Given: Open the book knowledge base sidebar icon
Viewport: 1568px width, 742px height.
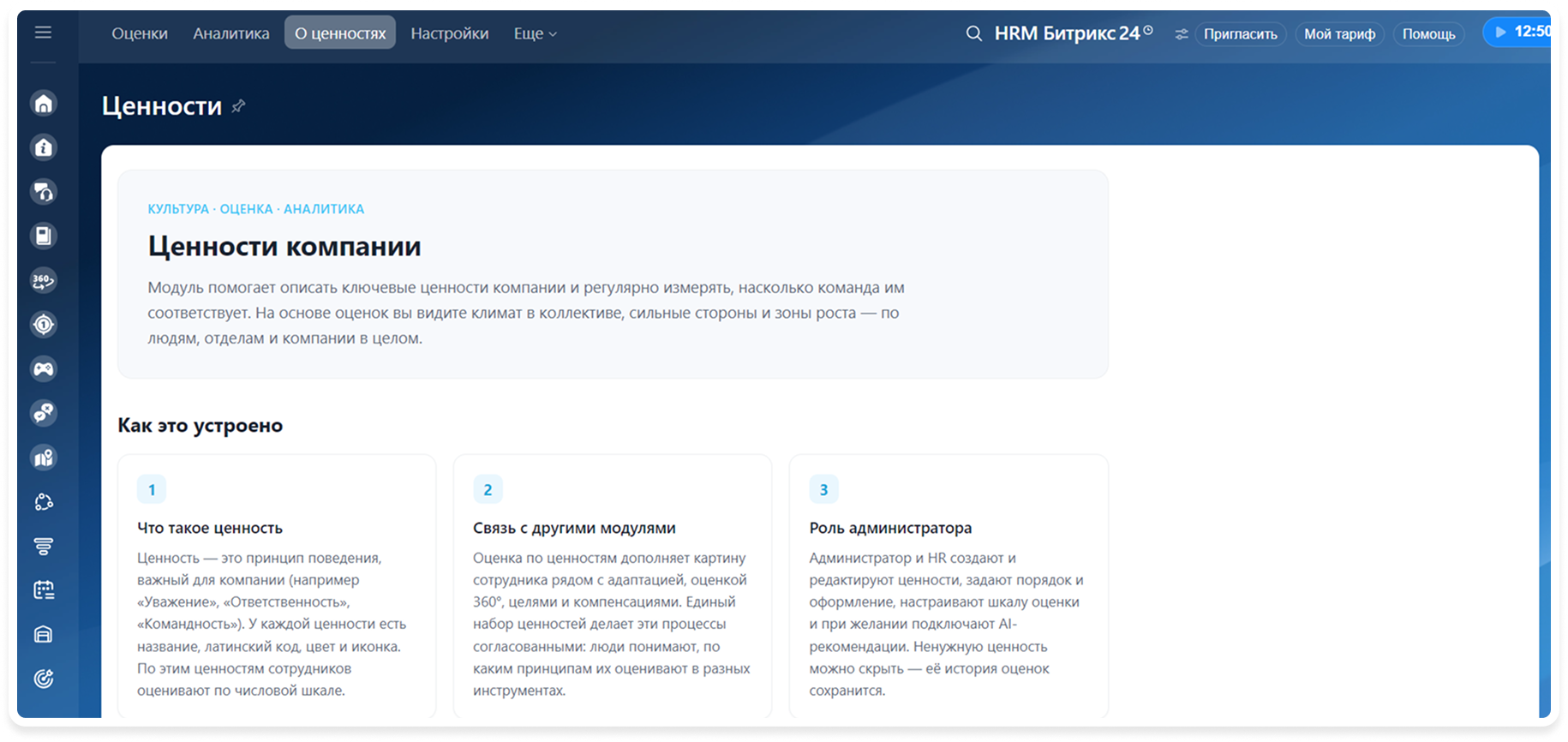Looking at the screenshot, I should point(44,236).
